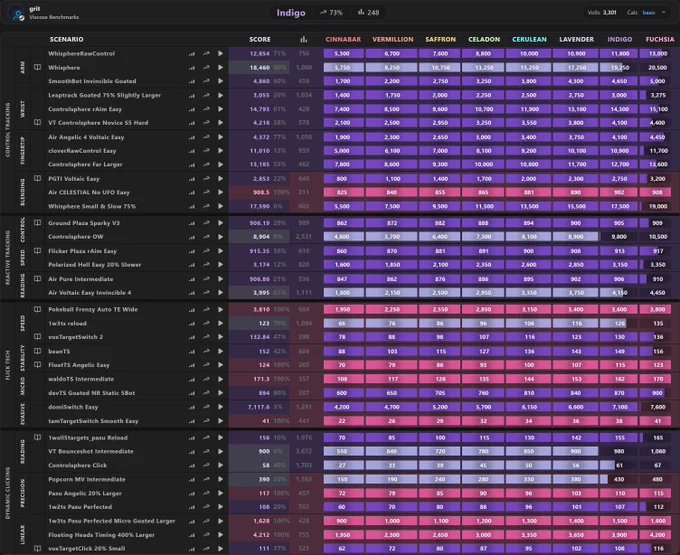Play Polarized Hell Easy 20% Slower
The width and height of the screenshot is (680, 555).
(x=220, y=264)
